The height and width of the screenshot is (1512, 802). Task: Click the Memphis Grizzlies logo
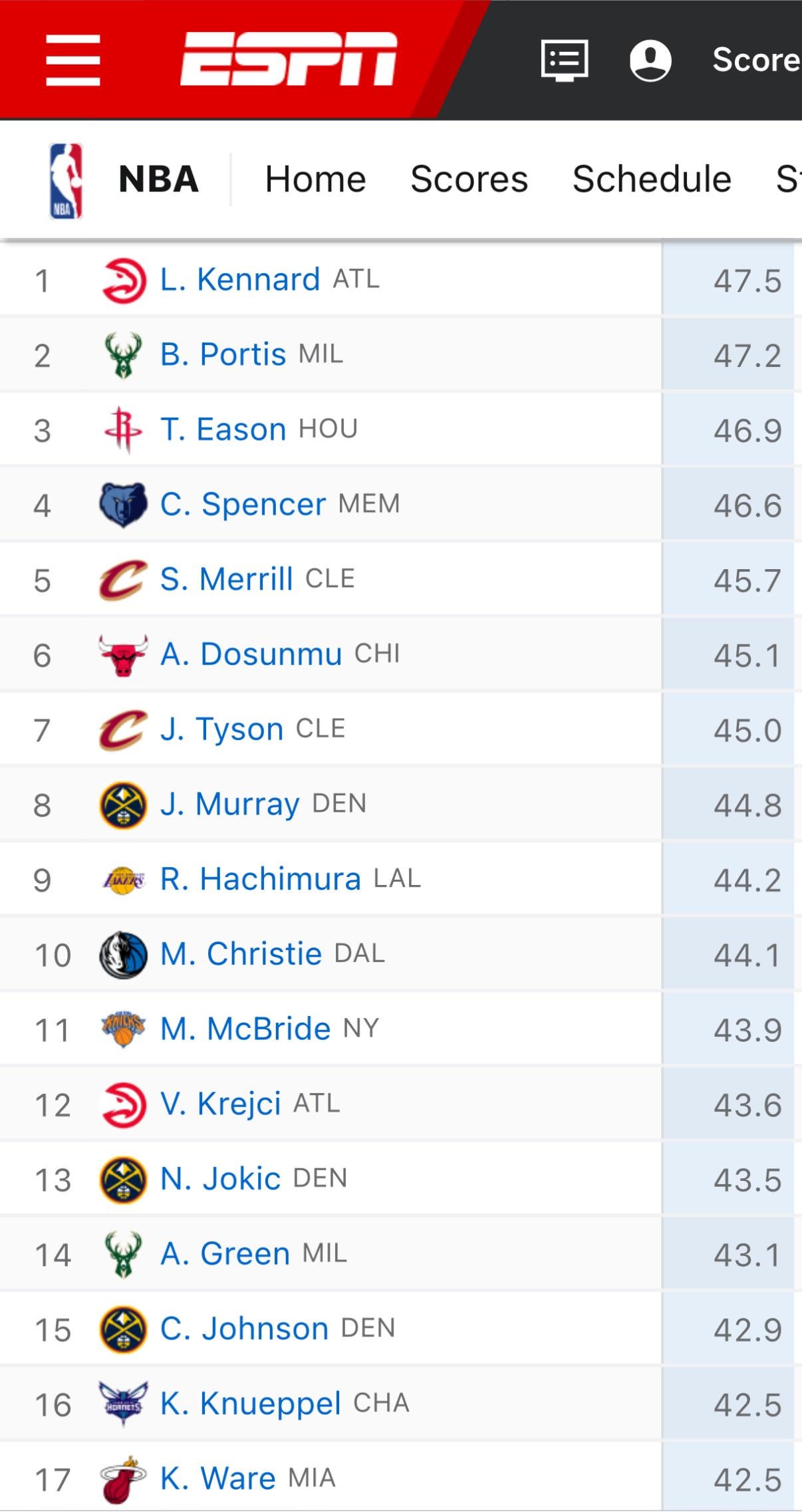point(123,505)
